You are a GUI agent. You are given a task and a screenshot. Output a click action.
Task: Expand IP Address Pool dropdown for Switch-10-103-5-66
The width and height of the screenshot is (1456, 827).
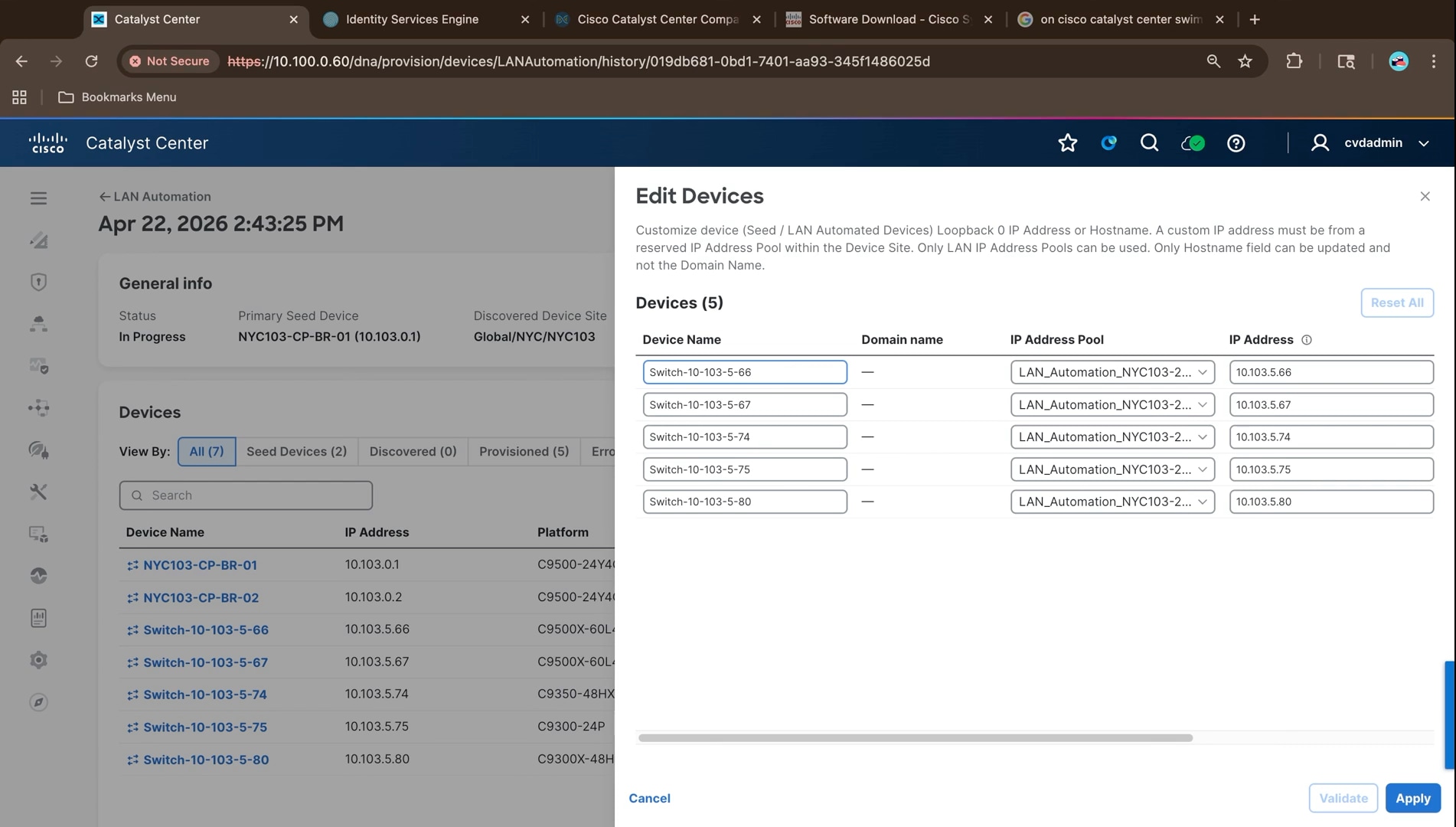(x=1112, y=372)
